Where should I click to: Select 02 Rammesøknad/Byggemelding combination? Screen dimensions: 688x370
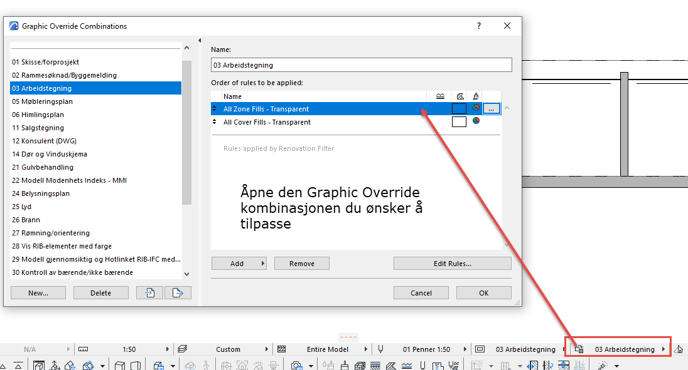point(96,75)
